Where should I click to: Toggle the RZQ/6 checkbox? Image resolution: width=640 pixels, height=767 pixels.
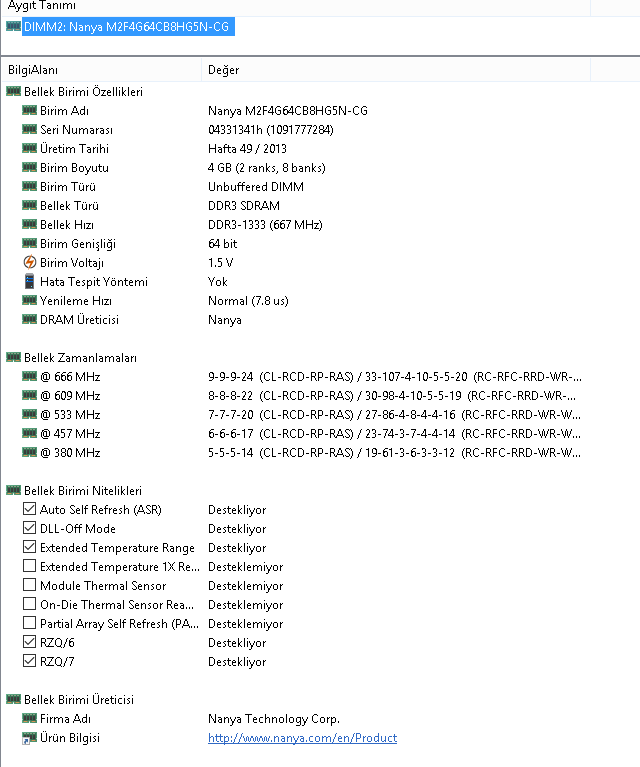[x=29, y=642]
